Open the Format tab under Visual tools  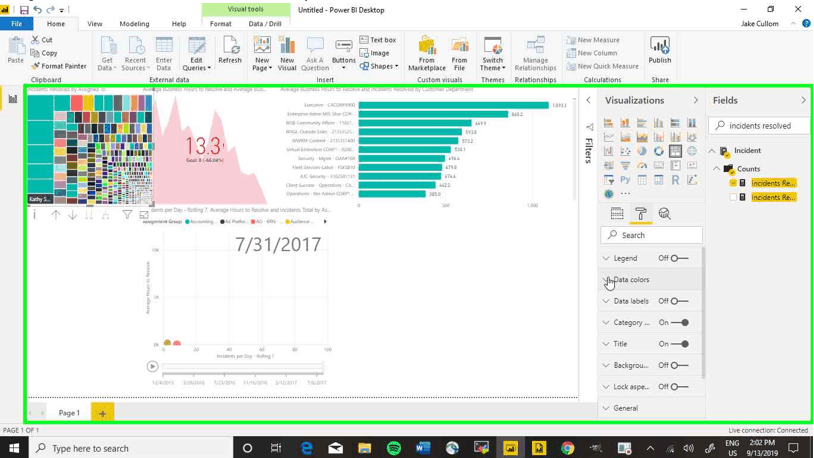(221, 24)
